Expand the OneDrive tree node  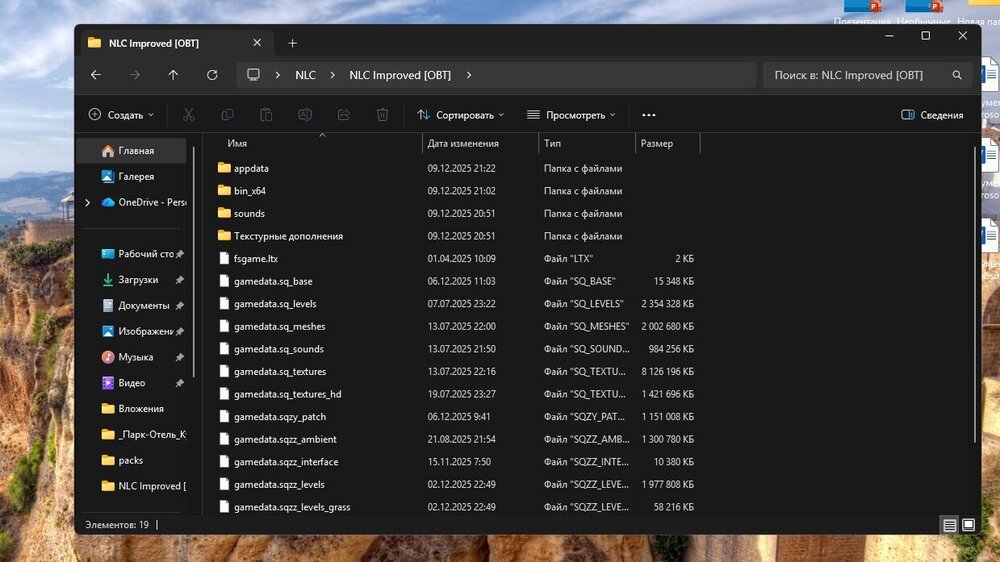coord(88,202)
